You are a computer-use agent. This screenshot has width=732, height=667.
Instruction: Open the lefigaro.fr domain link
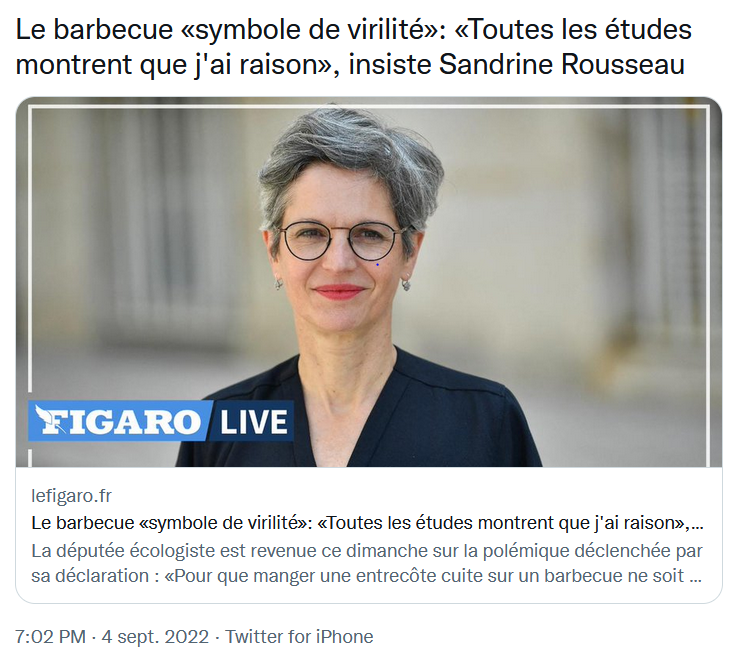(x=71, y=496)
